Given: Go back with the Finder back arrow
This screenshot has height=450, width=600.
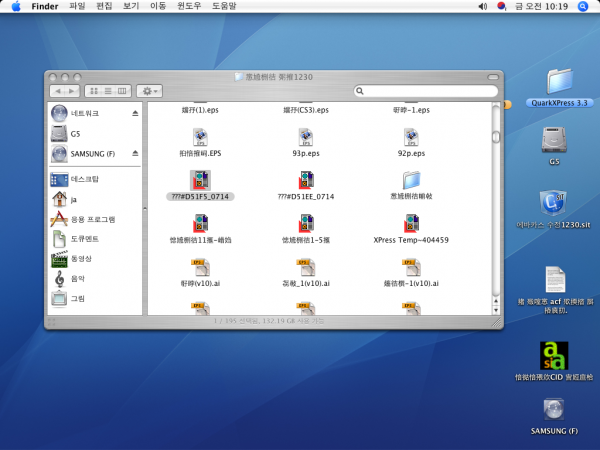Looking at the screenshot, I should [57, 91].
